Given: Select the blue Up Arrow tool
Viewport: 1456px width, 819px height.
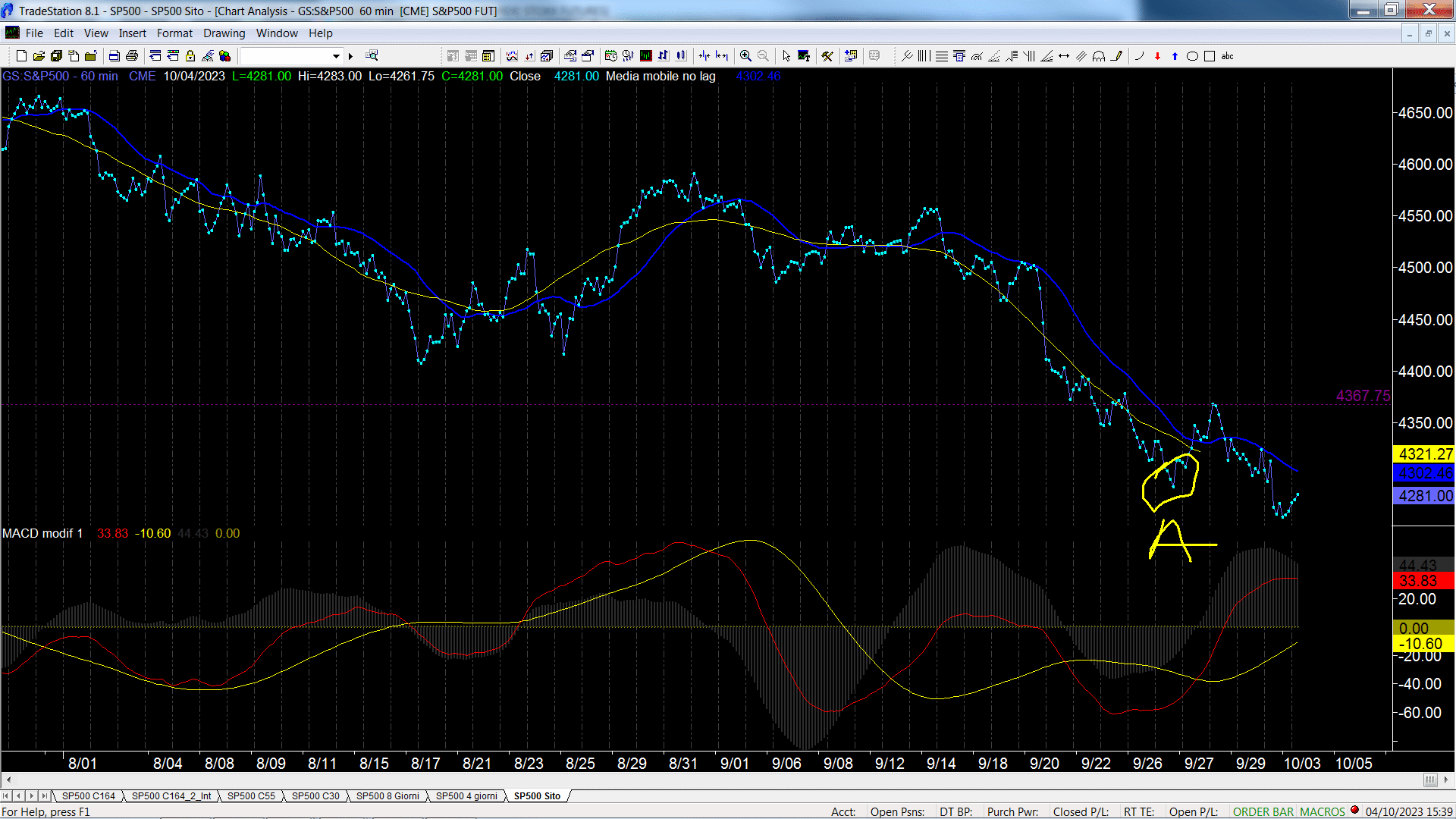Looking at the screenshot, I should 1175,56.
